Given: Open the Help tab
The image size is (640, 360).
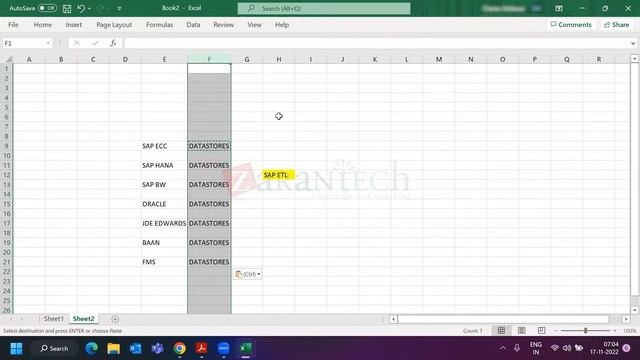Looking at the screenshot, I should [x=282, y=25].
